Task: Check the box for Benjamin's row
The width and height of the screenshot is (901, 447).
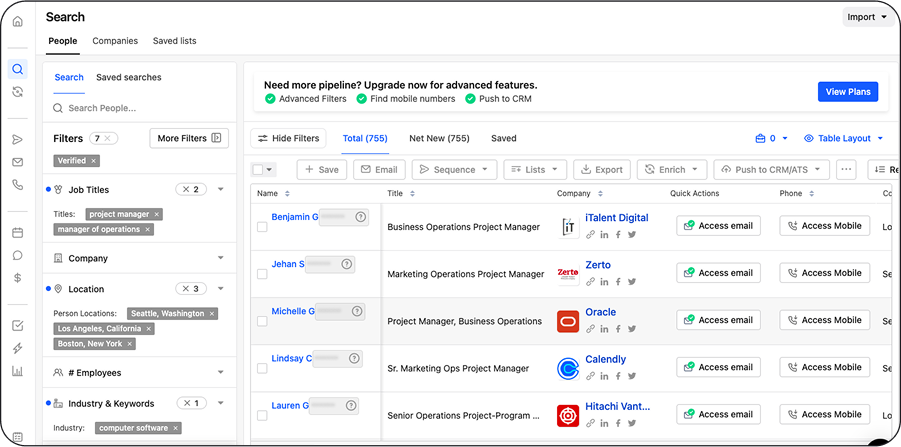Action: pos(262,227)
